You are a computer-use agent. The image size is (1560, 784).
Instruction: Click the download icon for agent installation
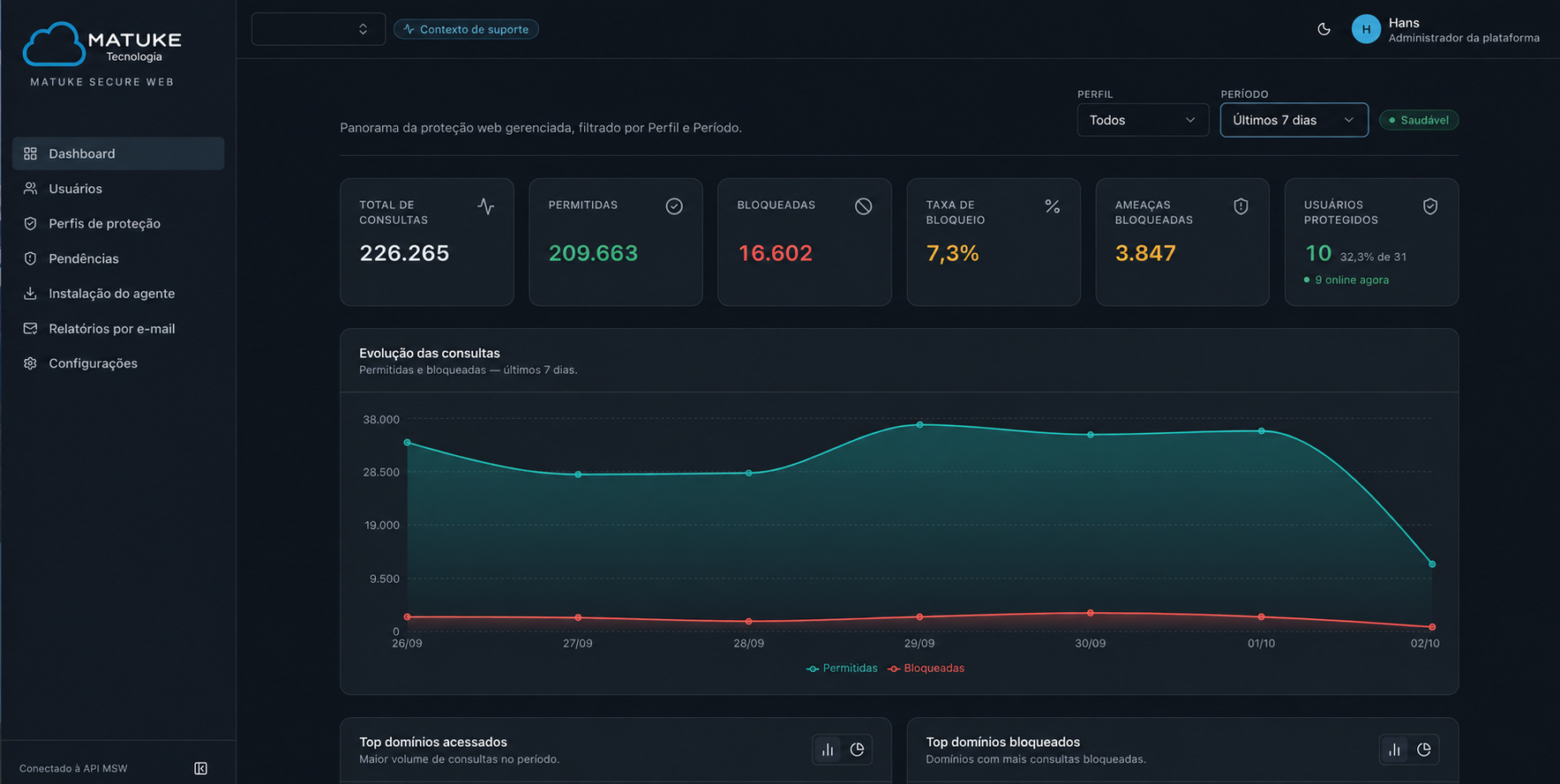coord(30,294)
